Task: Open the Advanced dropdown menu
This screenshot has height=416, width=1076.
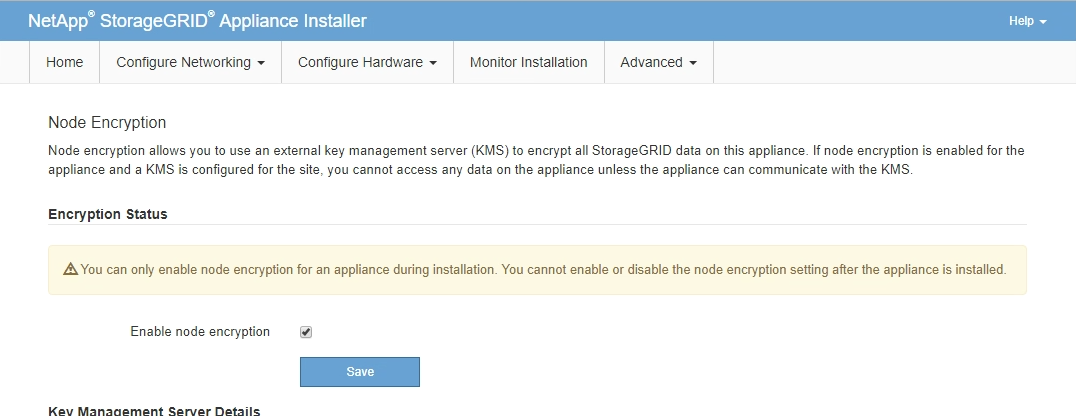Action: [x=658, y=62]
